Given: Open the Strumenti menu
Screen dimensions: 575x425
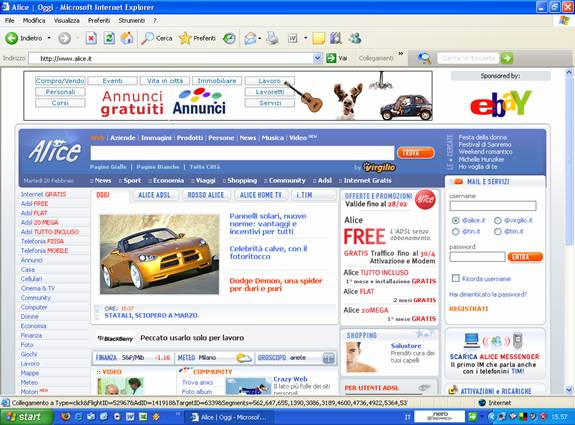Looking at the screenshot, I should point(132,21).
